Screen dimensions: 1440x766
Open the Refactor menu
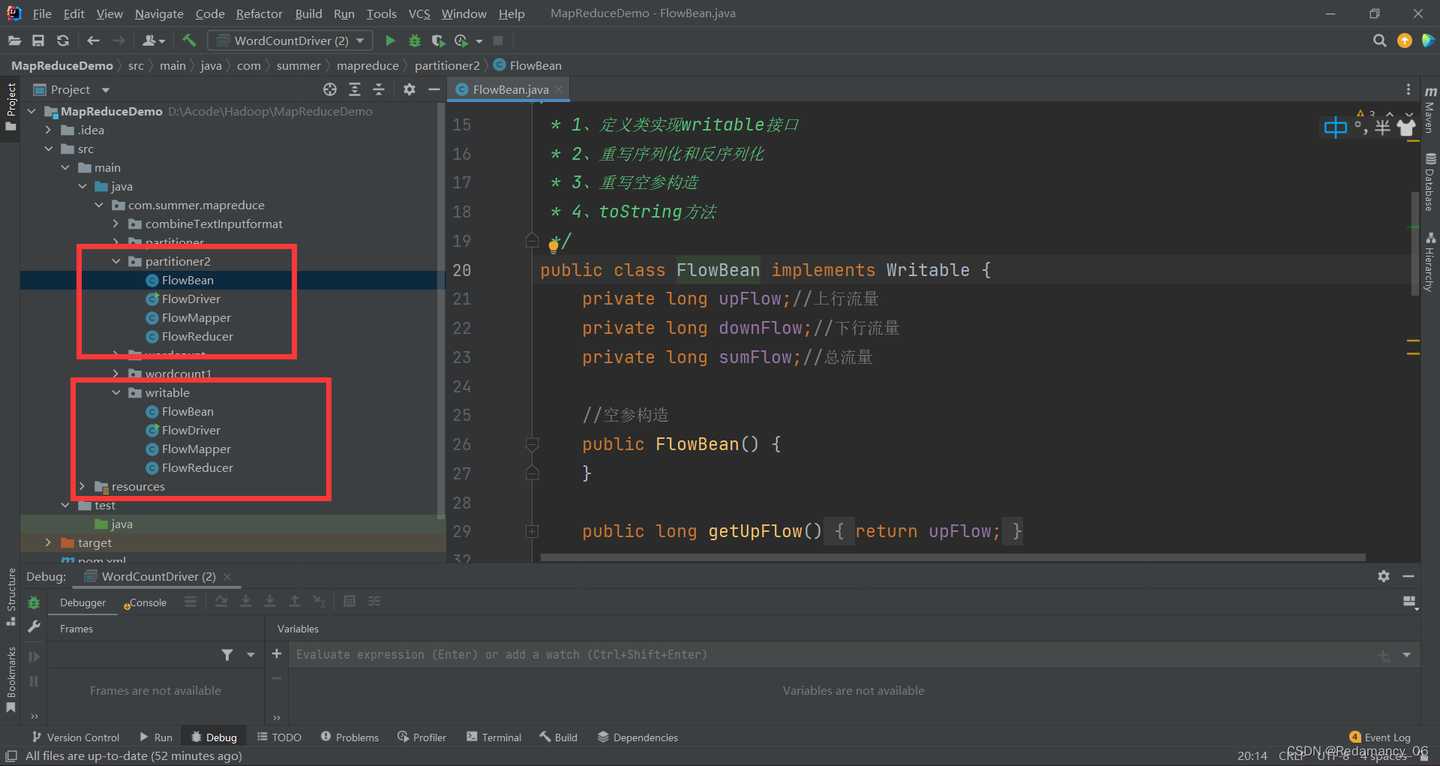click(x=259, y=14)
